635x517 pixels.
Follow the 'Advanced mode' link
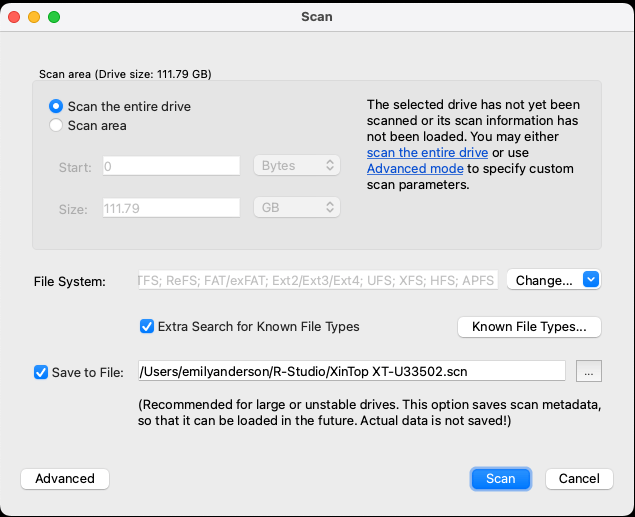point(415,168)
